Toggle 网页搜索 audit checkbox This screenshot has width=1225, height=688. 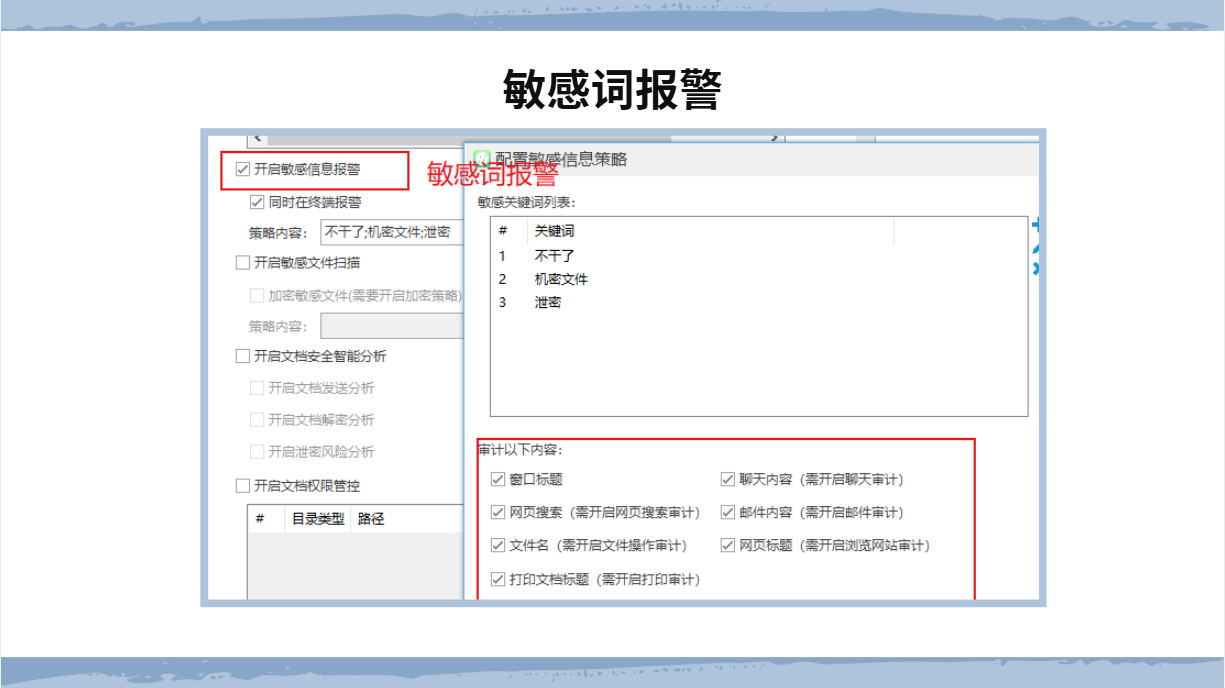[498, 513]
